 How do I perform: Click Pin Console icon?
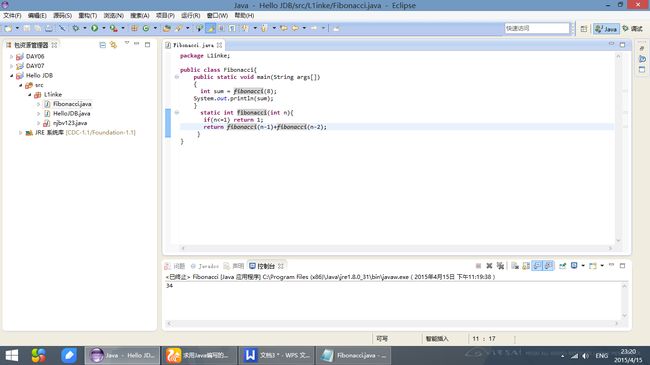(563, 266)
